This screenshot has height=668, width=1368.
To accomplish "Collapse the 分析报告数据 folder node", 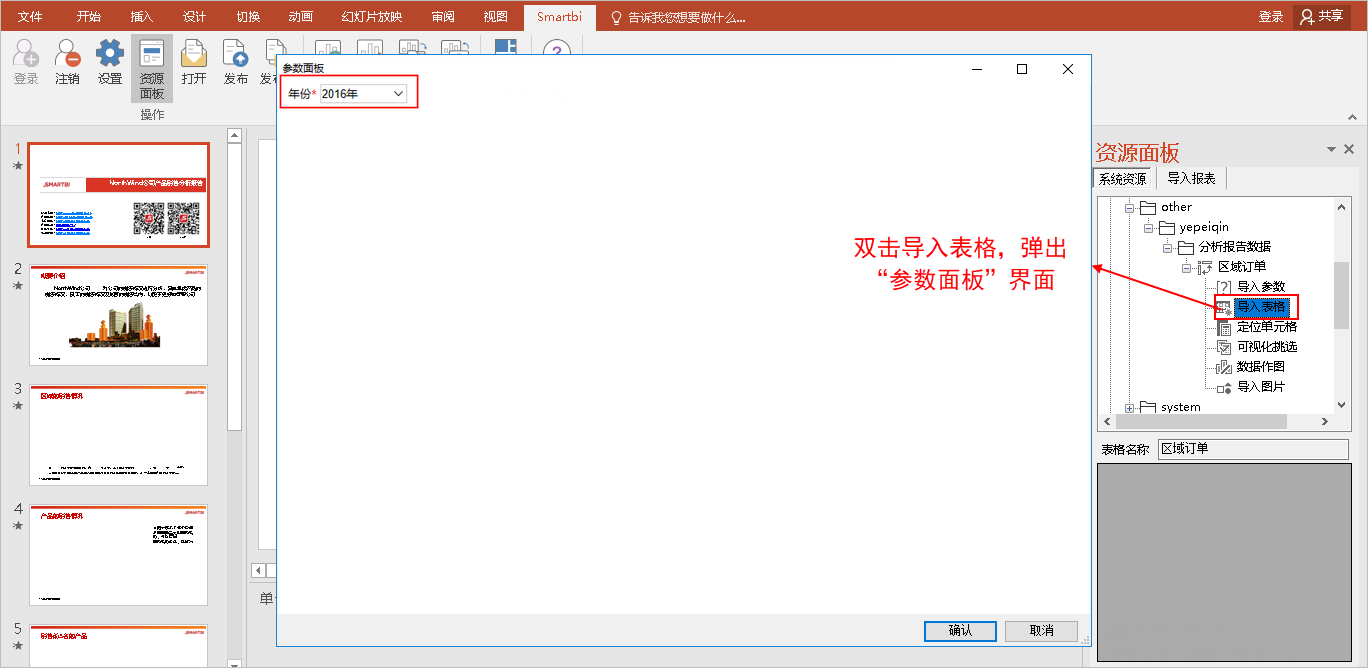I will (1167, 247).
